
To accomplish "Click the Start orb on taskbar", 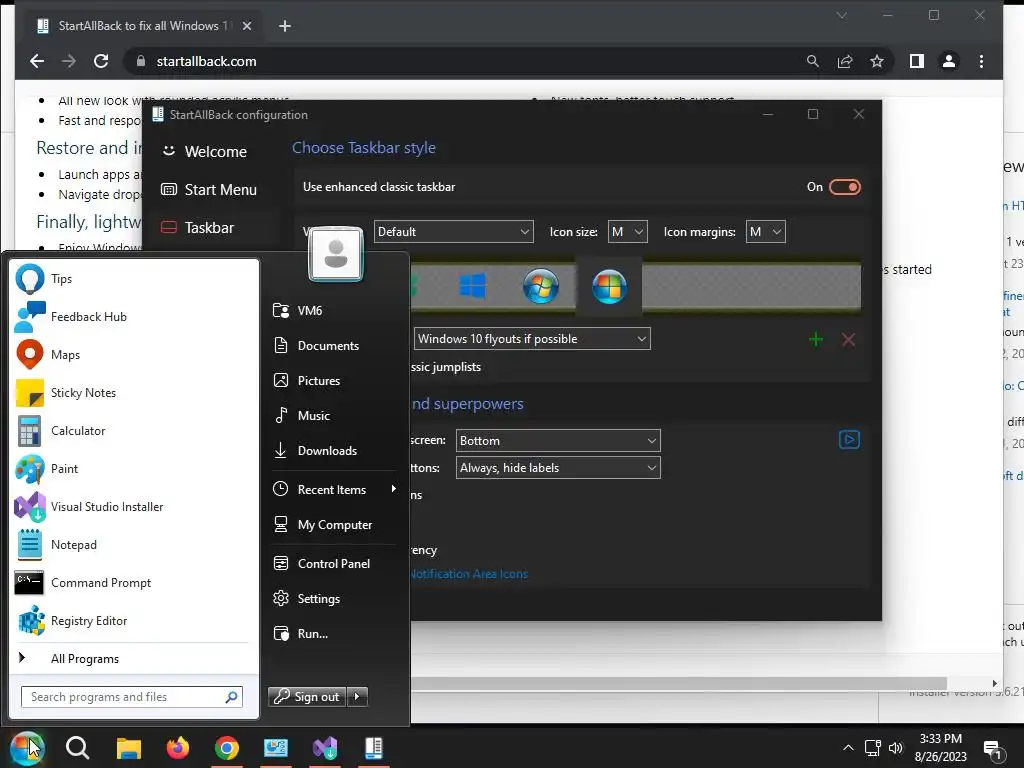I will (25, 747).
